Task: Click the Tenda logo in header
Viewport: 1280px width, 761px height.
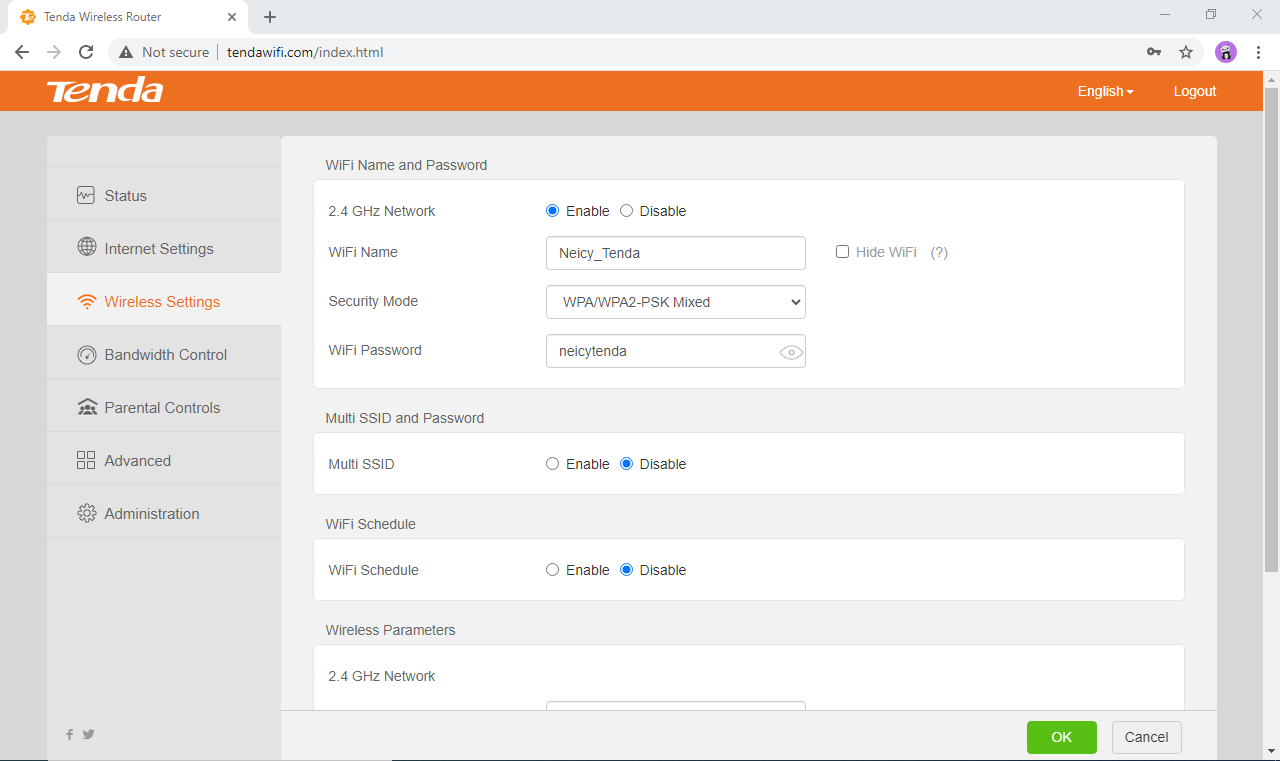Action: 105,91
